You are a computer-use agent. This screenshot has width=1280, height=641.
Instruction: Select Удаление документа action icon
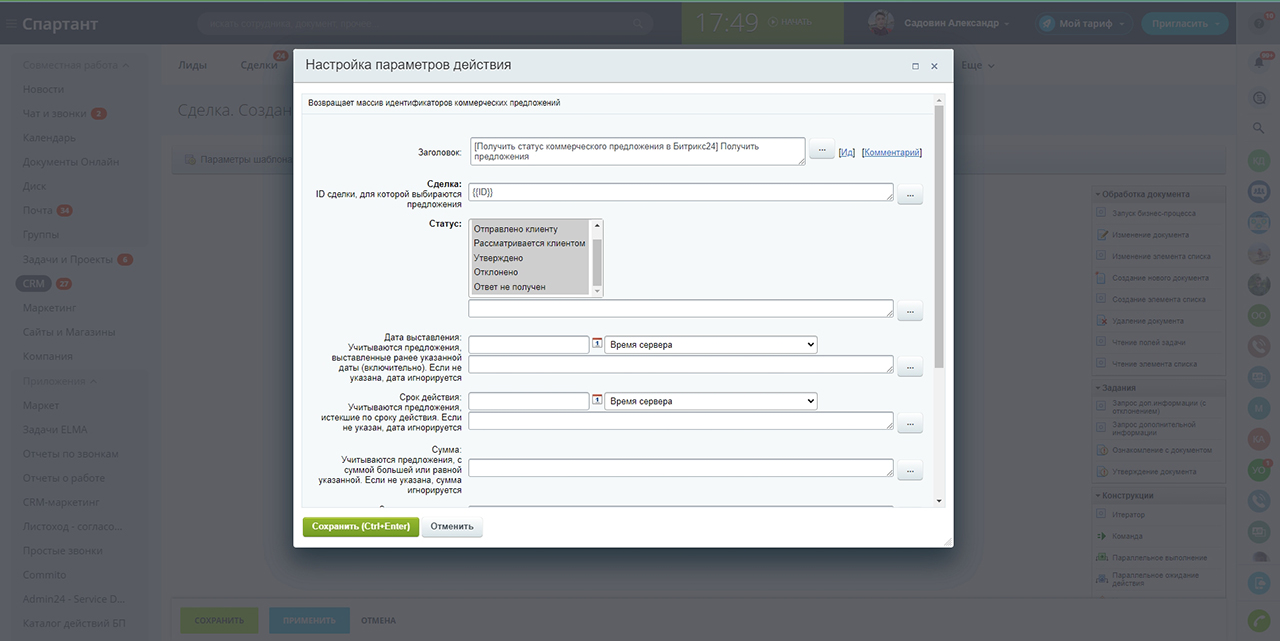[x=1101, y=321]
